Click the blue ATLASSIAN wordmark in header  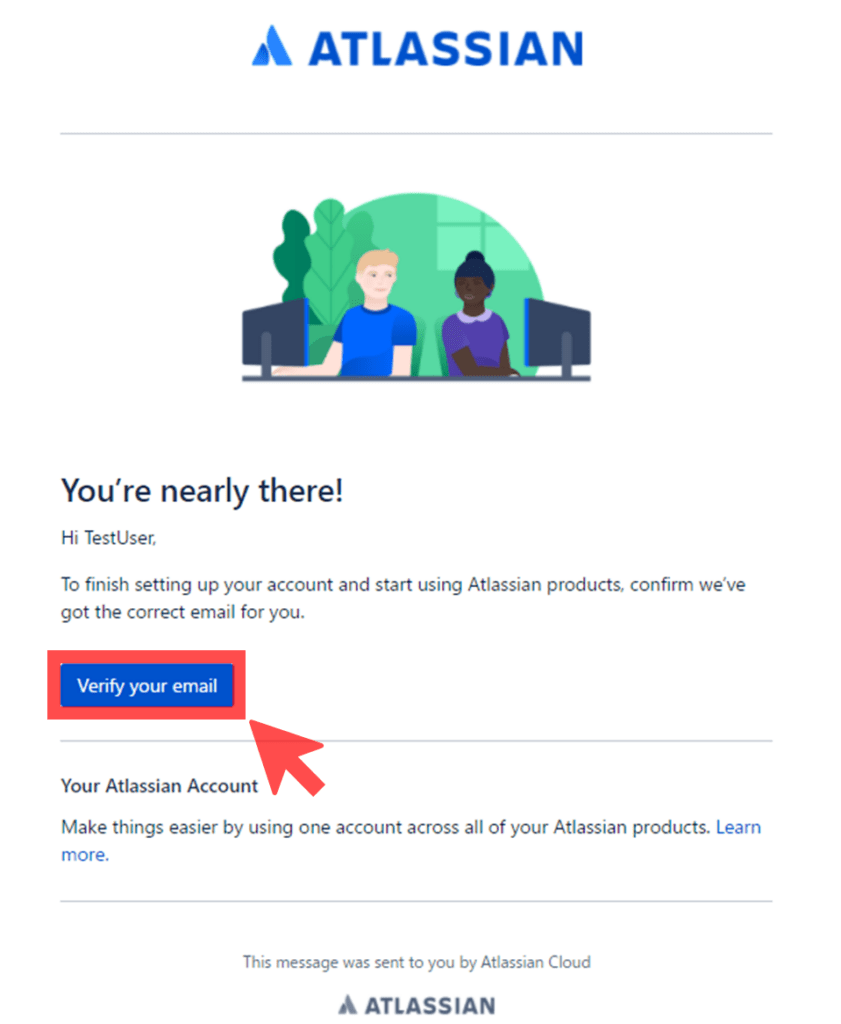pyautogui.click(x=445, y=48)
